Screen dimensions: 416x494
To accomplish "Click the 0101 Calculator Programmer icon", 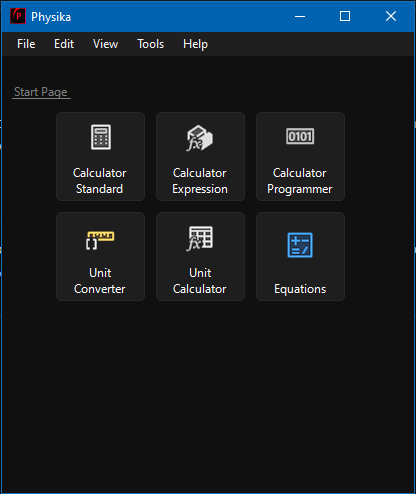I will pos(300,136).
